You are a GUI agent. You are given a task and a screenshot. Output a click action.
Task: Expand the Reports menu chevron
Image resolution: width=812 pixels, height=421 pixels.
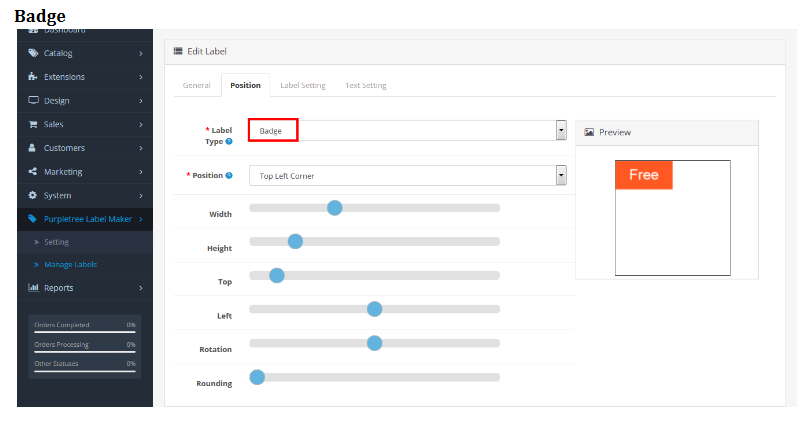click(x=141, y=288)
